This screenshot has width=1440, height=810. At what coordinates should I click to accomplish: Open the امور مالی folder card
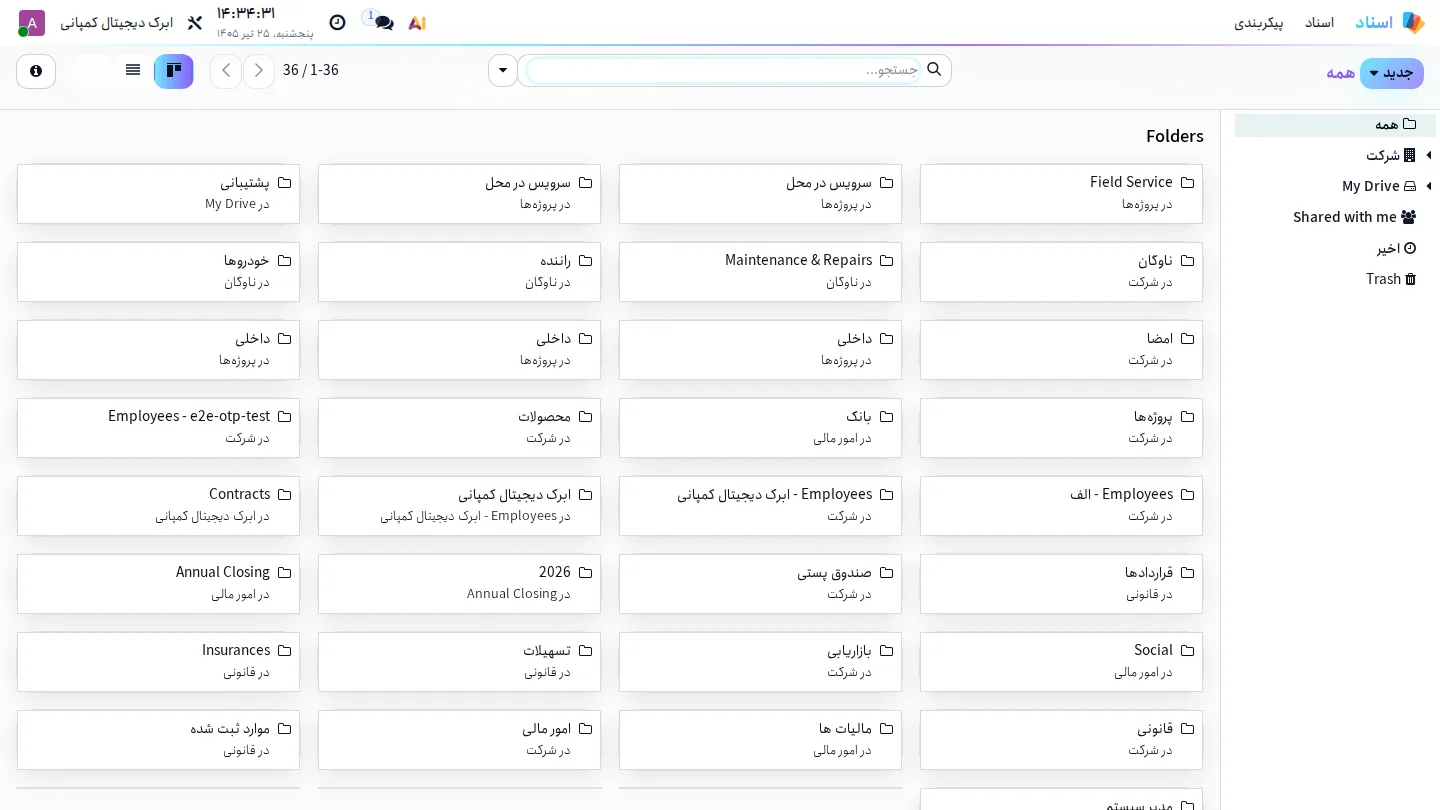pyautogui.click(x=459, y=740)
